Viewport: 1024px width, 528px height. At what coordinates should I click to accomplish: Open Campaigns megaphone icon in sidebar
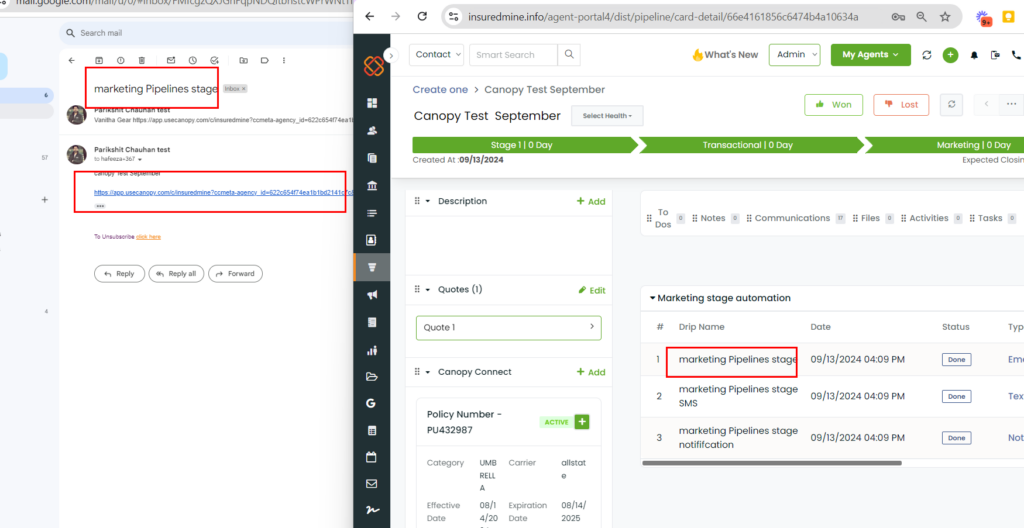pyautogui.click(x=372, y=295)
